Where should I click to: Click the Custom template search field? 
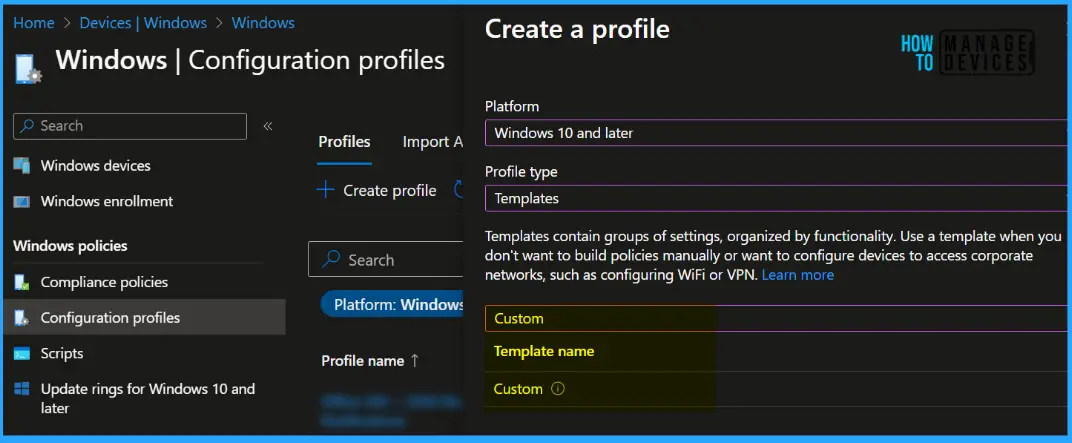775,319
